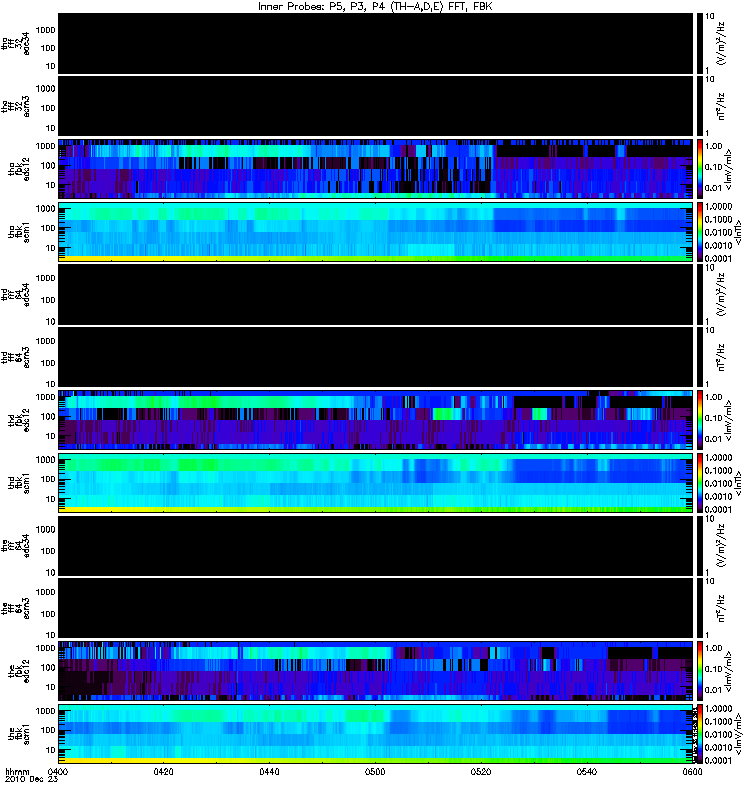Click inside the empty the fff scm3 panel

point(376,608)
